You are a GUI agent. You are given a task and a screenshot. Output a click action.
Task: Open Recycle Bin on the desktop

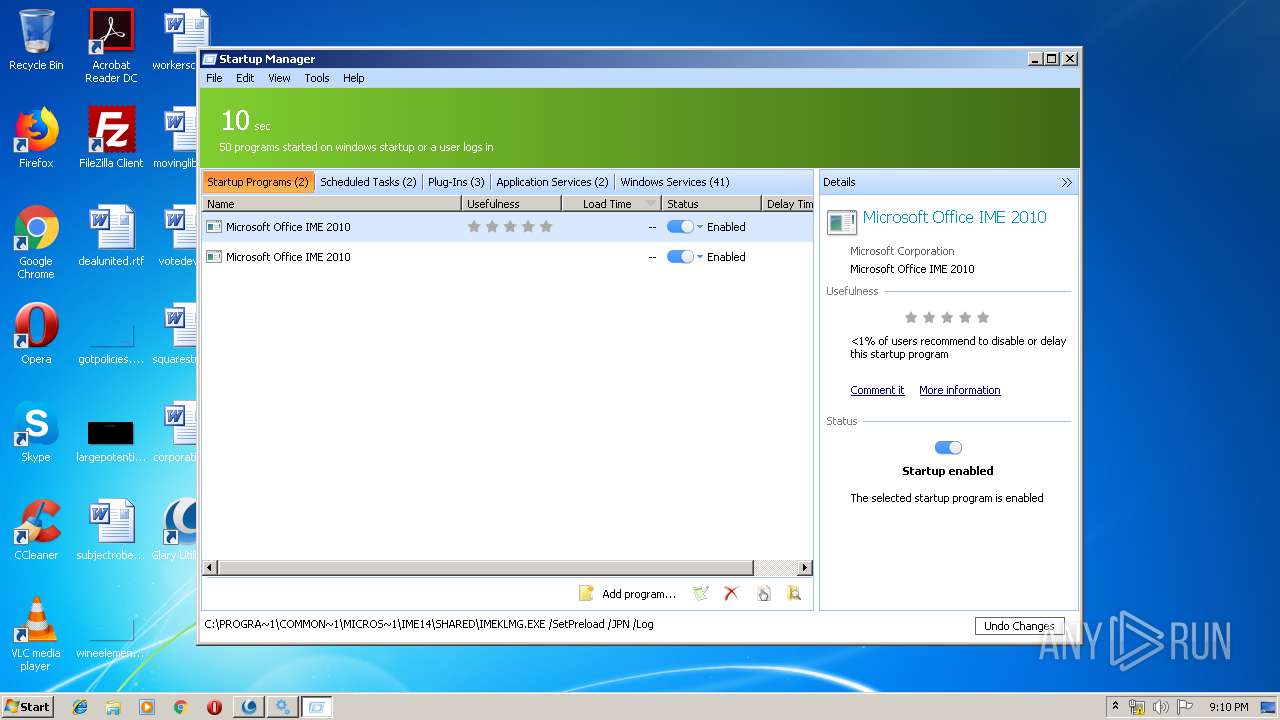pyautogui.click(x=36, y=40)
